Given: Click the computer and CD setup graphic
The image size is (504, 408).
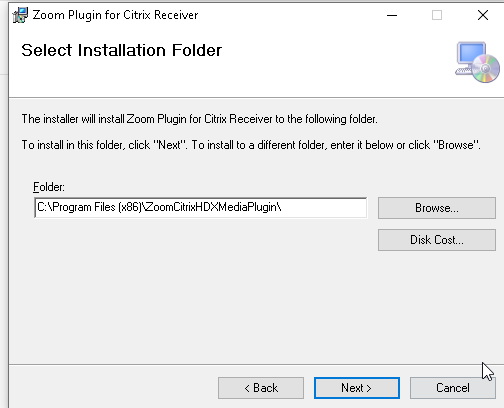Looking at the screenshot, I should (x=477, y=62).
